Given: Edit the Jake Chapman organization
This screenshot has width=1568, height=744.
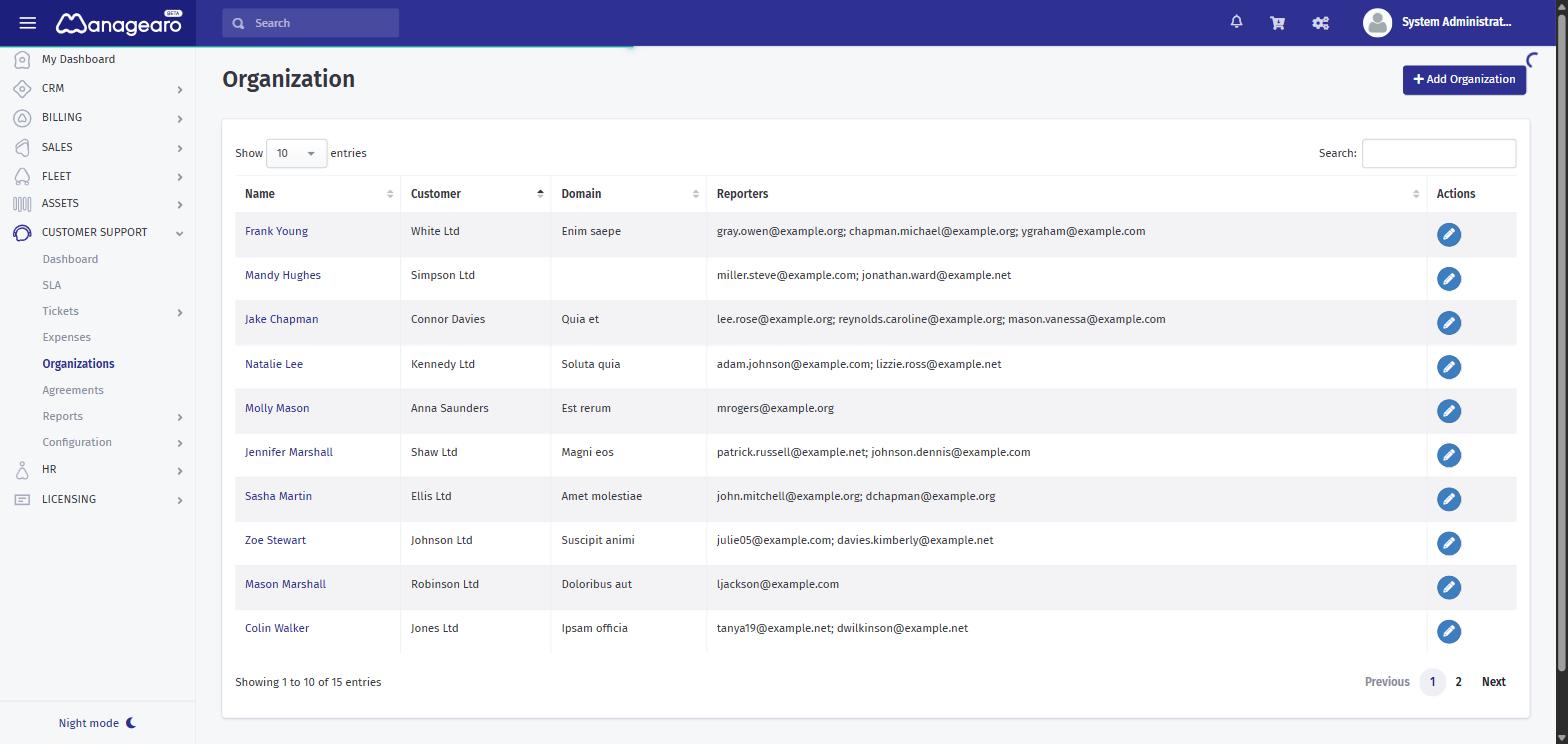Looking at the screenshot, I should 1448,323.
